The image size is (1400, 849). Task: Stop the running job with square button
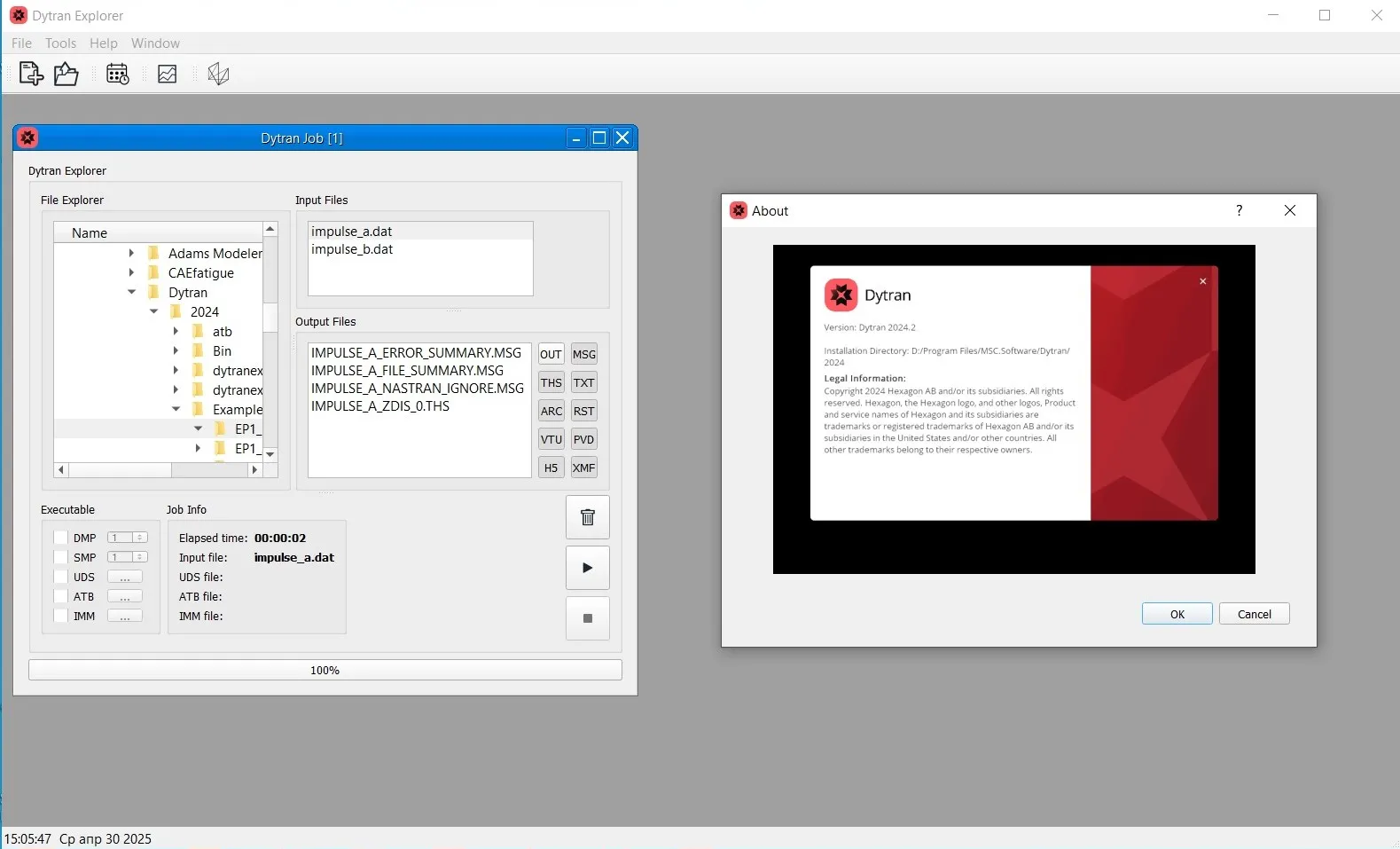pos(588,618)
